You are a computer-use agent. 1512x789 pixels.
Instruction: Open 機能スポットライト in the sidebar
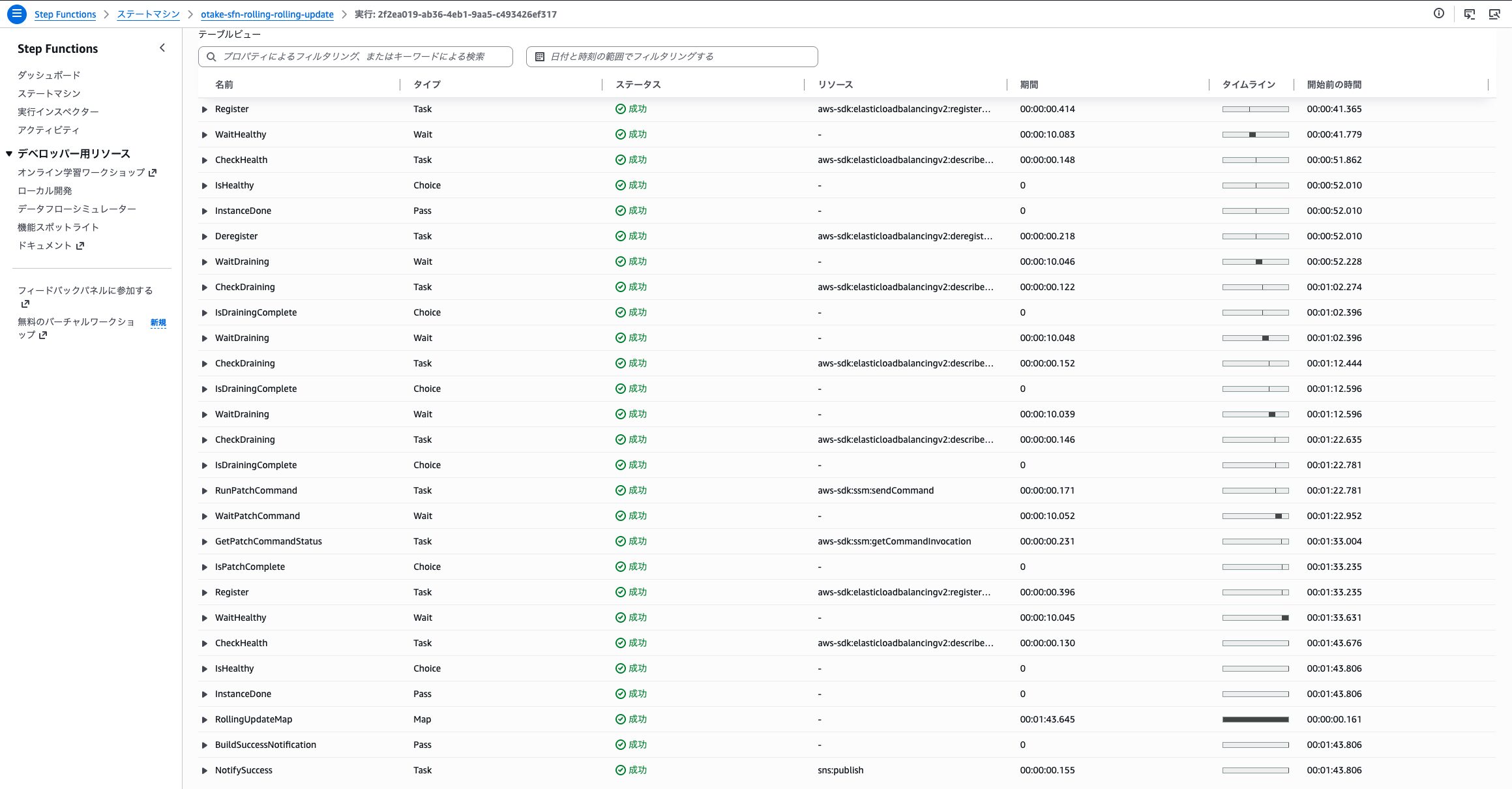[x=58, y=227]
